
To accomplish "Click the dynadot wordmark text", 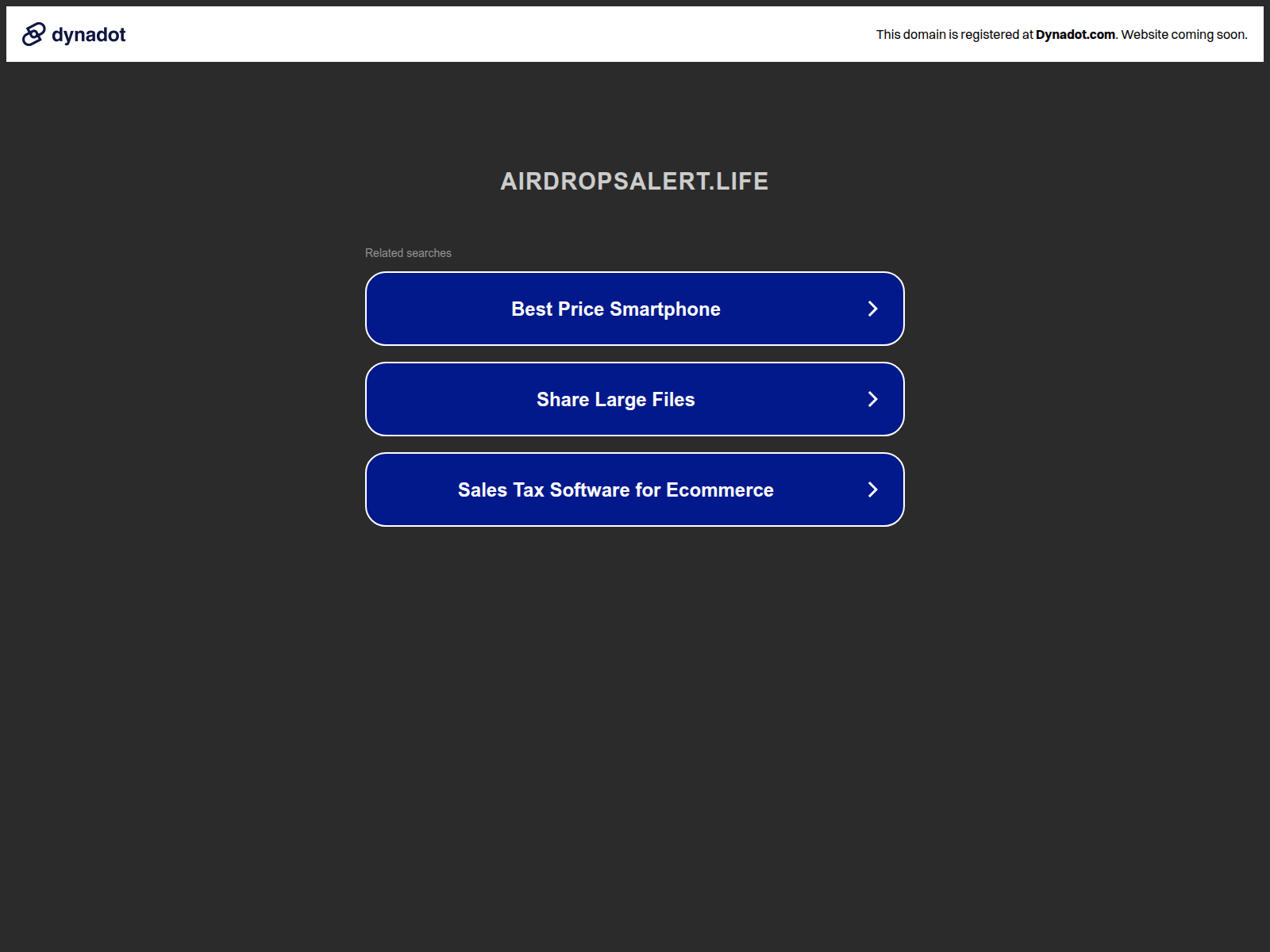I will point(88,35).
